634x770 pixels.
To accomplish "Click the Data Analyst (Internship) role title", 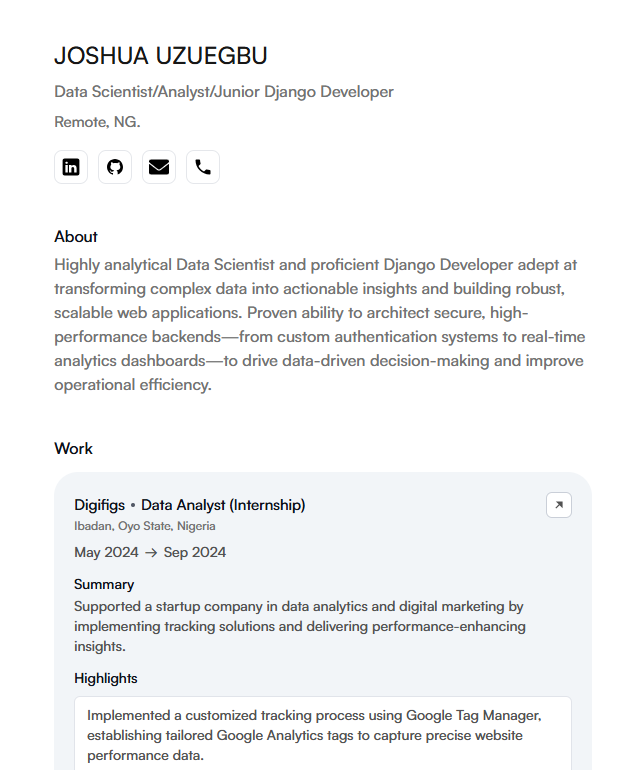I will [223, 505].
